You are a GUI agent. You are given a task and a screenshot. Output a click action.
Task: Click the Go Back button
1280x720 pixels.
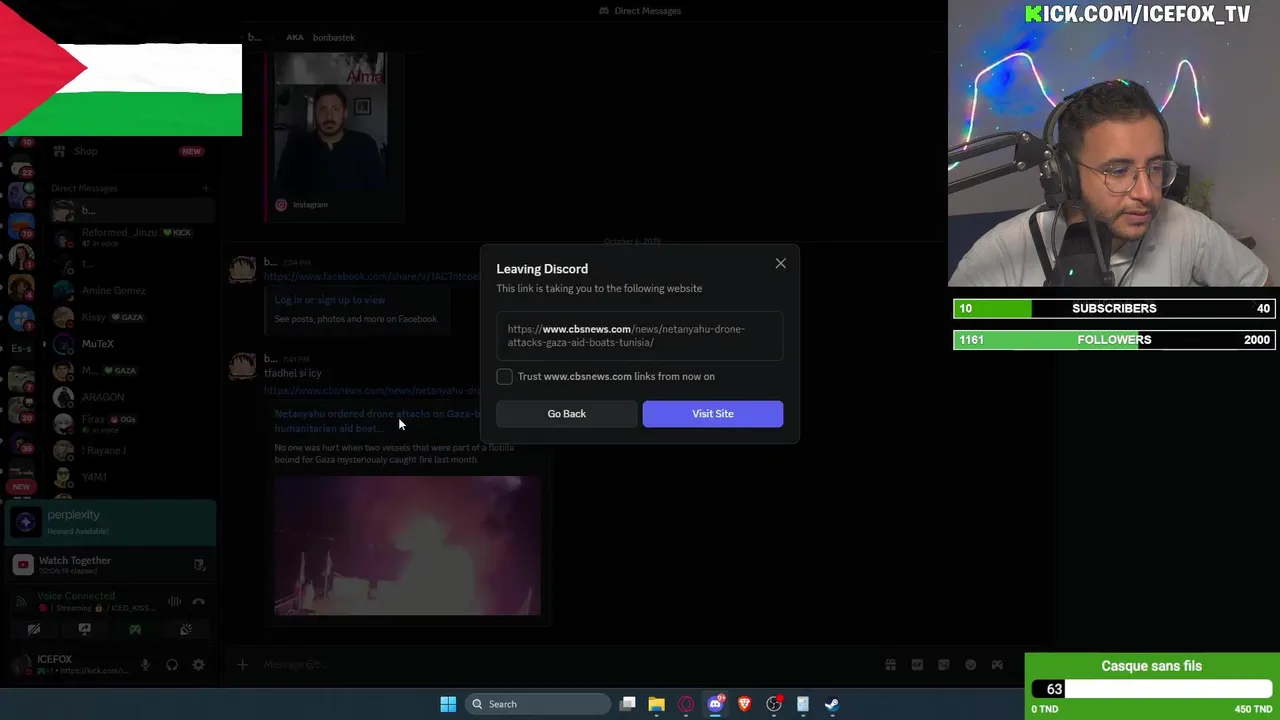(566, 414)
